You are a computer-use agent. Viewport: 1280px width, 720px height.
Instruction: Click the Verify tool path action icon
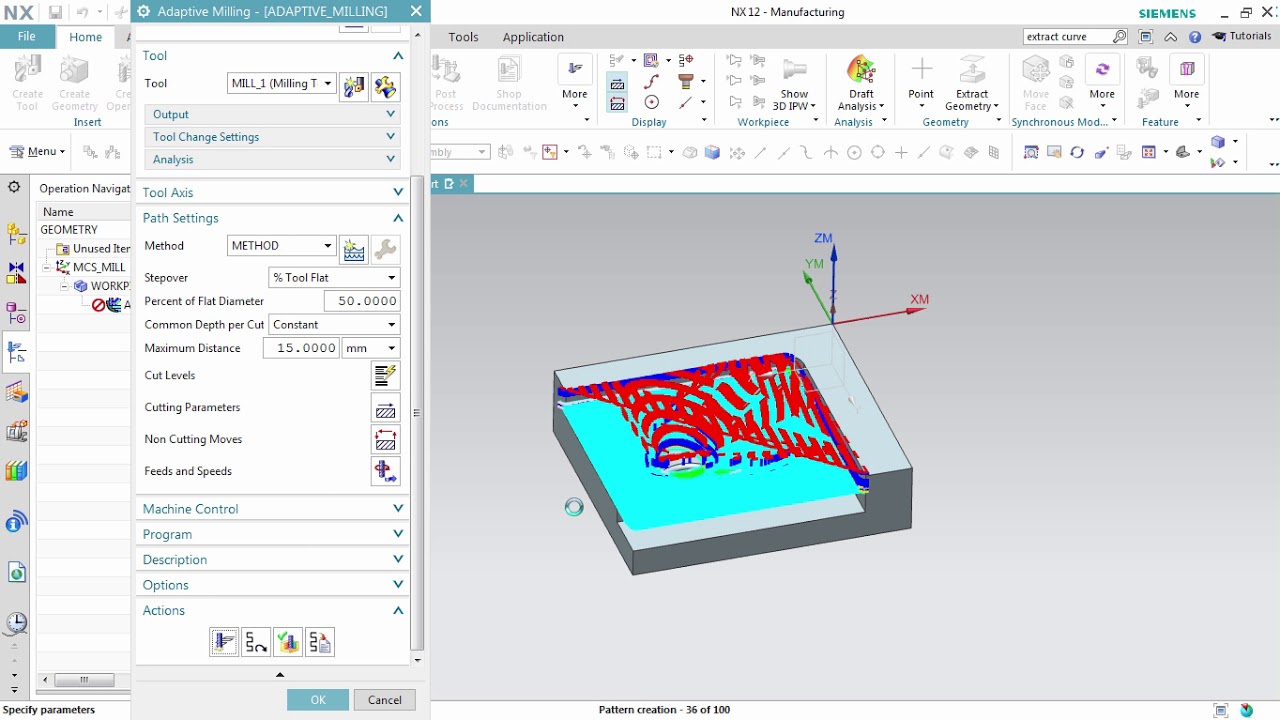(x=288, y=642)
